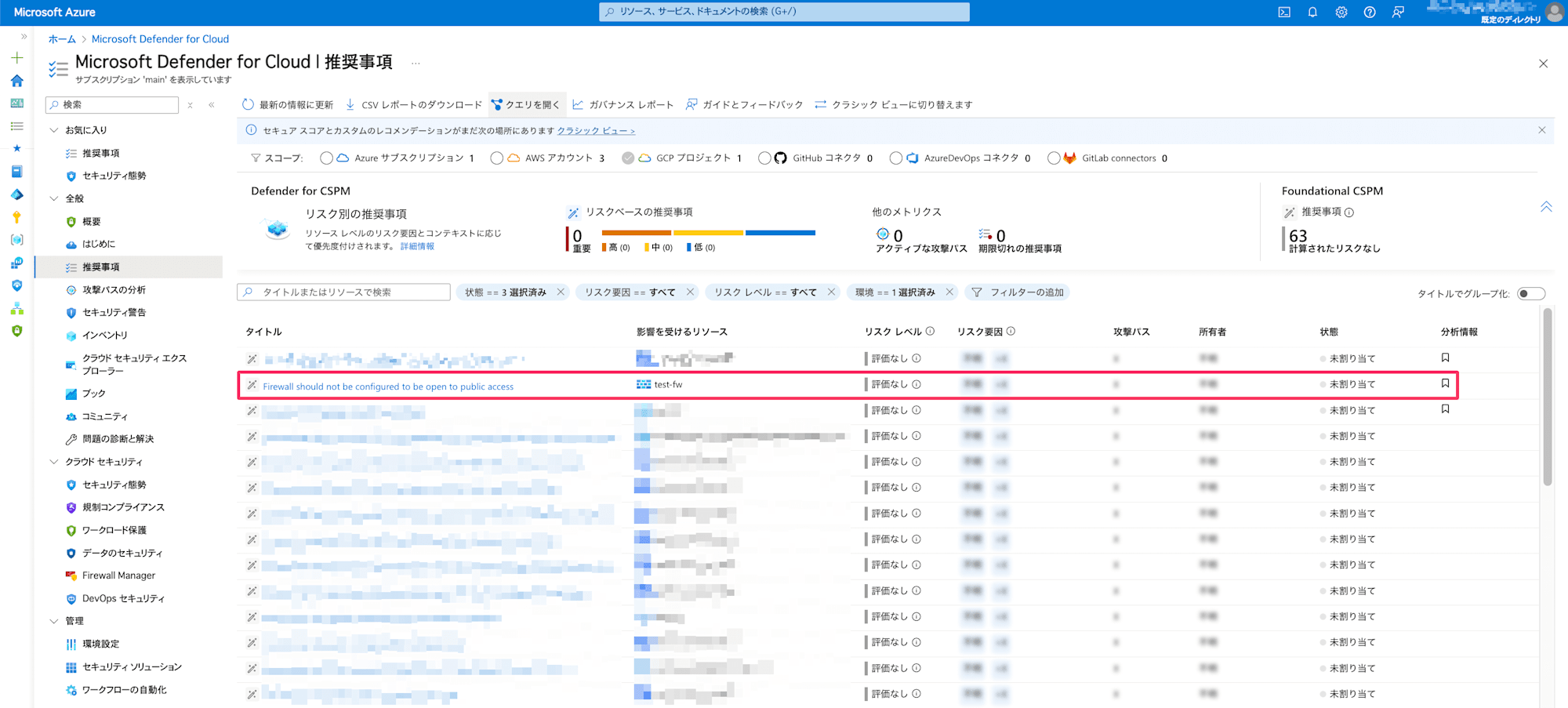
Task: Click the ellipsis next to page title
Action: pyautogui.click(x=416, y=63)
